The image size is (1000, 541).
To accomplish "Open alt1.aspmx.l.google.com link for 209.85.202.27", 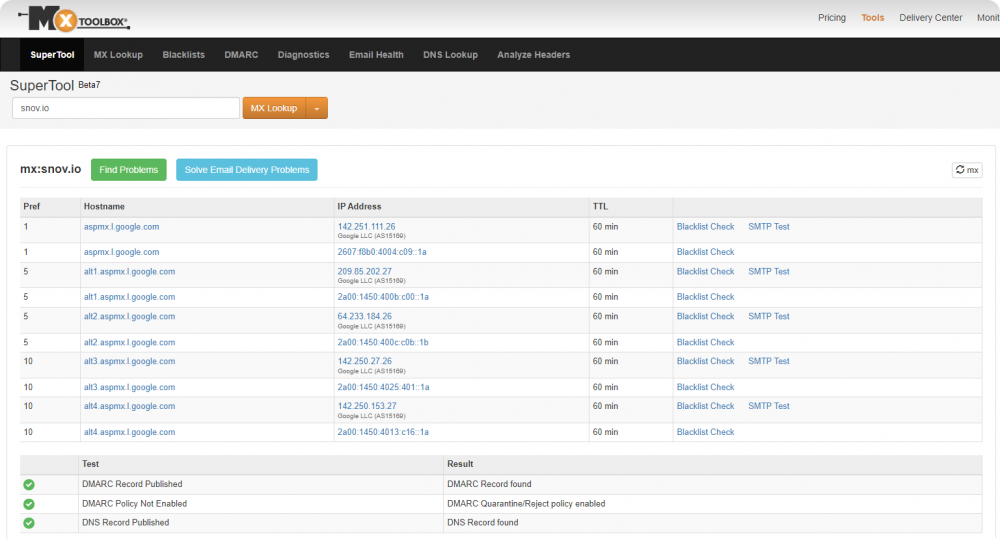I will (x=129, y=272).
